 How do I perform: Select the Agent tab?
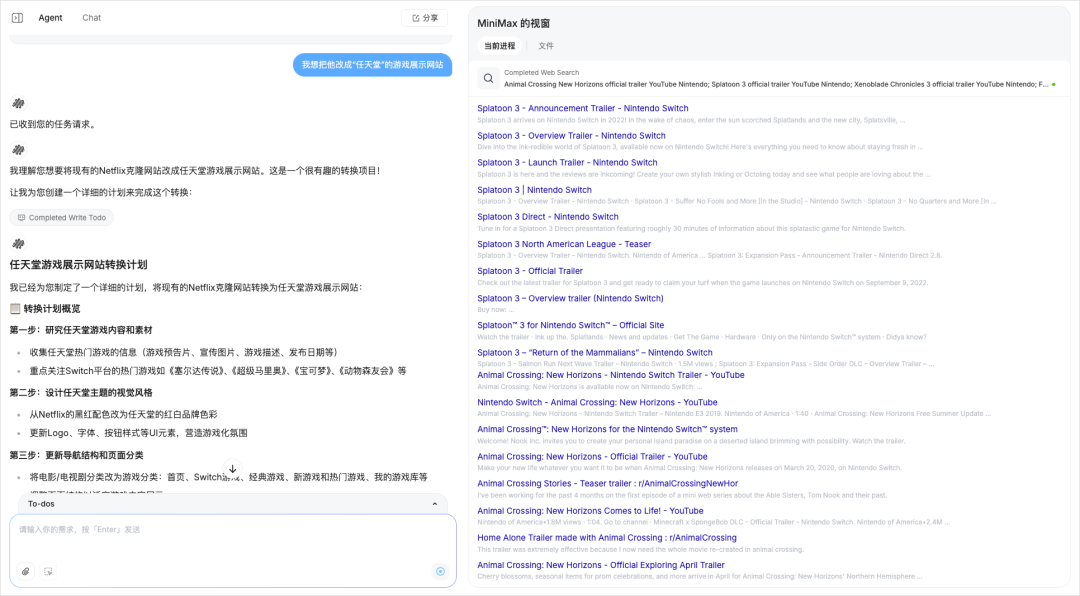50,17
